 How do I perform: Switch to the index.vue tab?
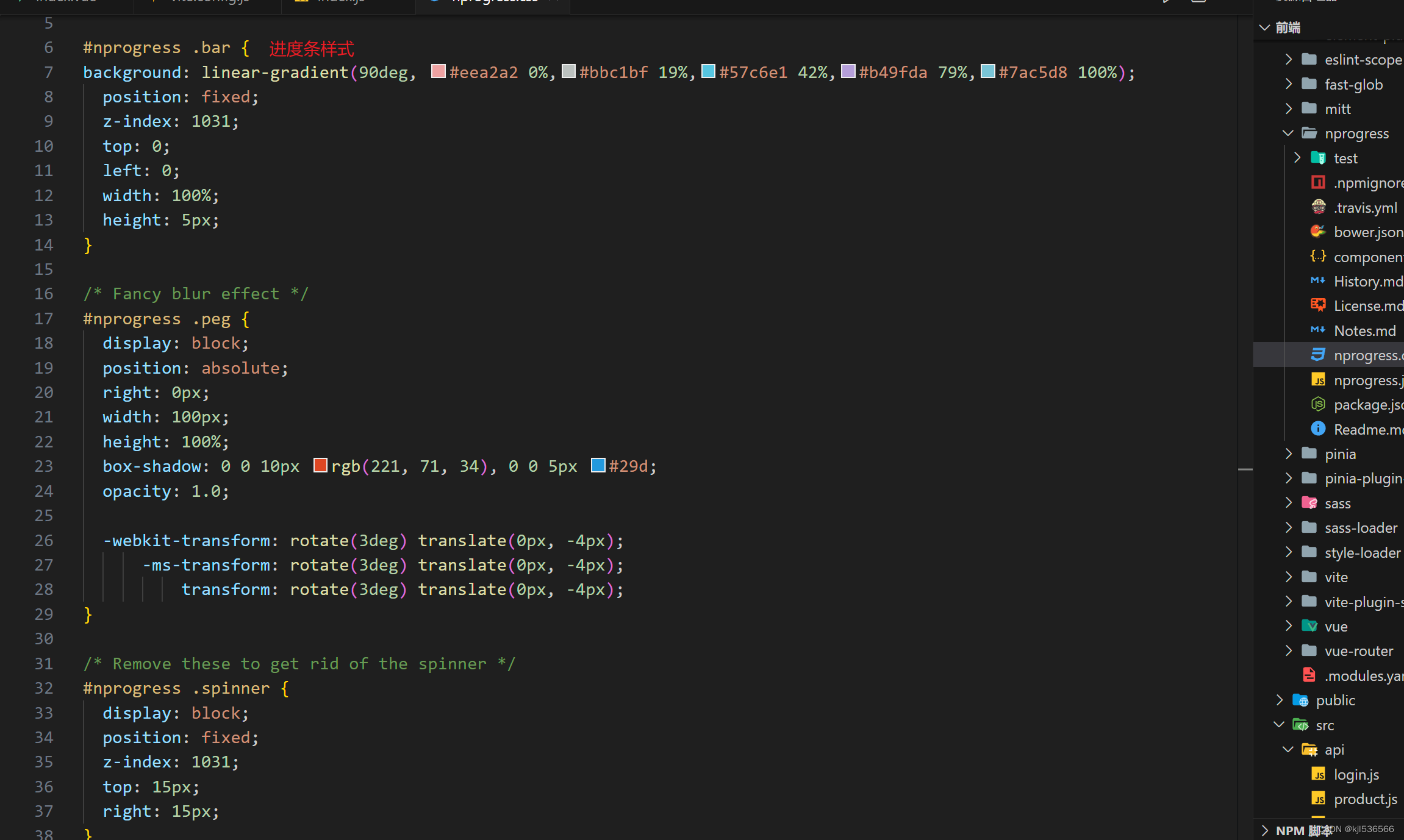click(x=67, y=2)
